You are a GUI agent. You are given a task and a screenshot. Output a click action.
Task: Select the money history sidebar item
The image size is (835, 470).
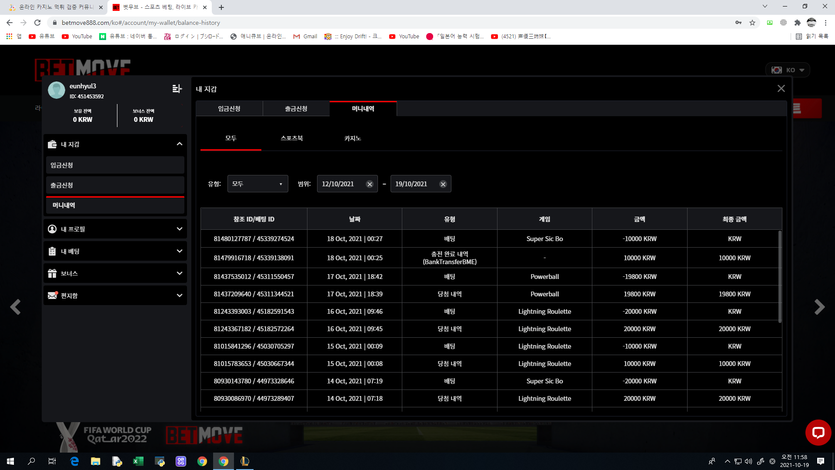(x=115, y=205)
